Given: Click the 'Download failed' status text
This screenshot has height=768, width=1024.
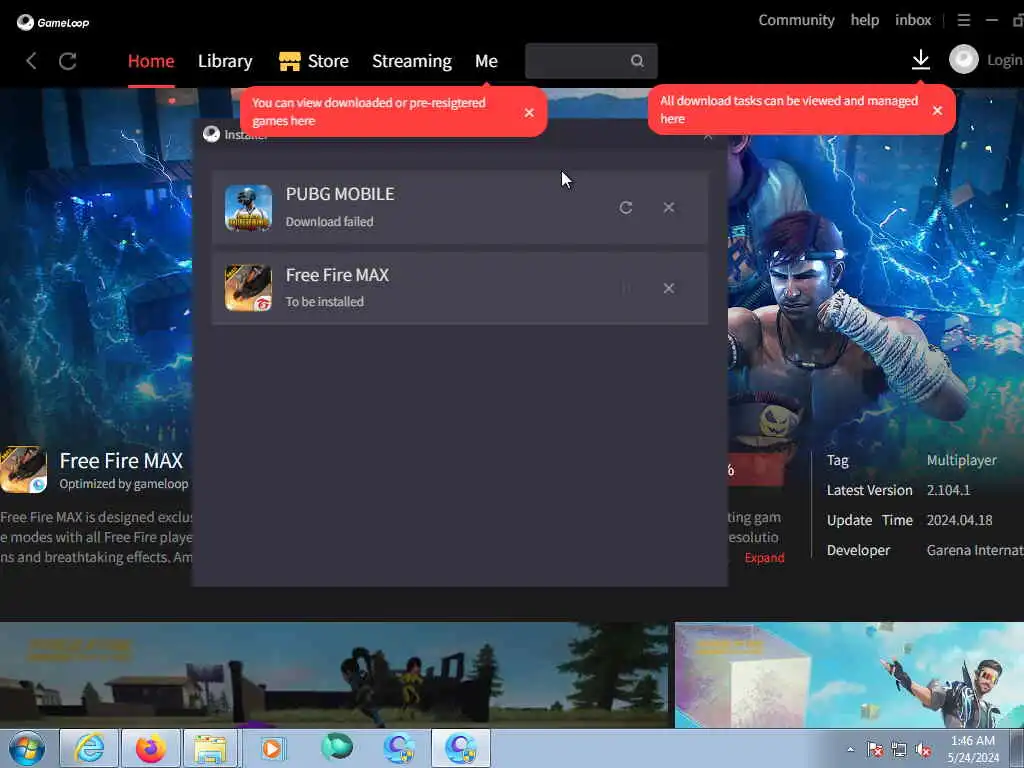Looking at the screenshot, I should click(x=329, y=222).
